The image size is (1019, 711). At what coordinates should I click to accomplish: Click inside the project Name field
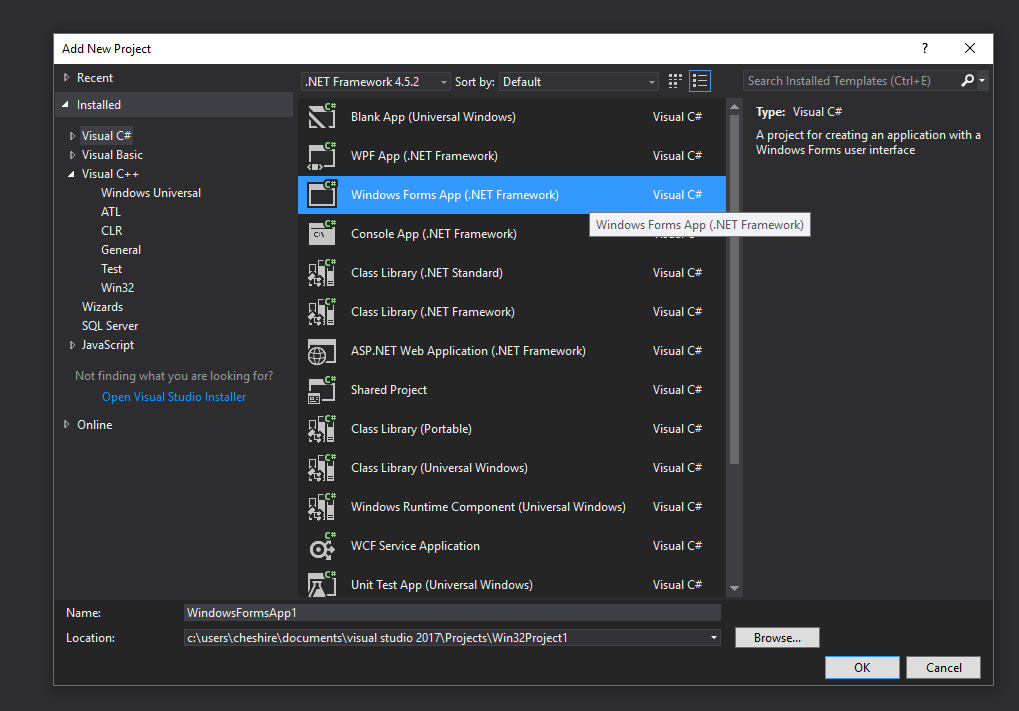point(450,612)
